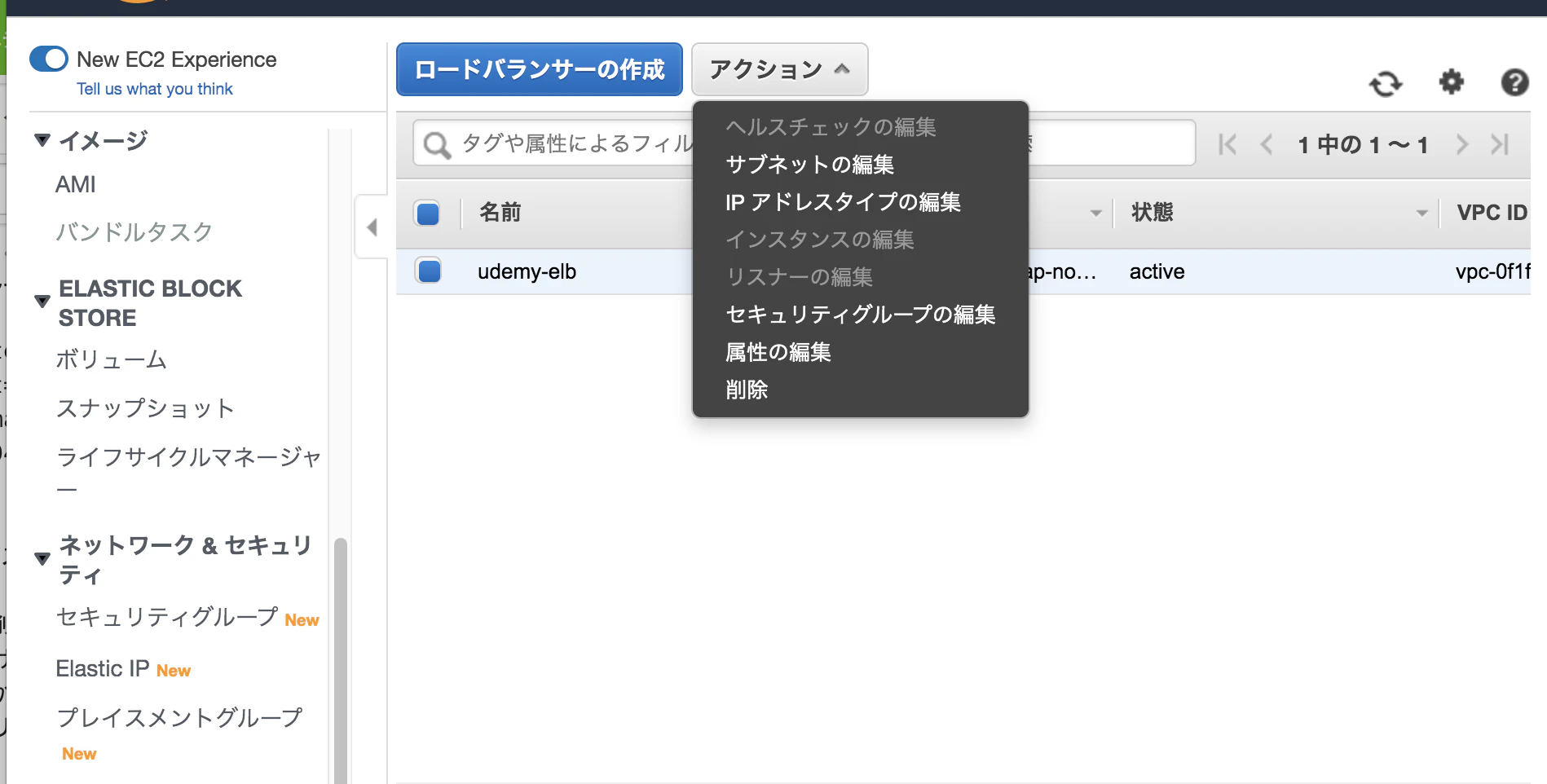
Task: Open the settings gear icon
Action: point(1452,81)
